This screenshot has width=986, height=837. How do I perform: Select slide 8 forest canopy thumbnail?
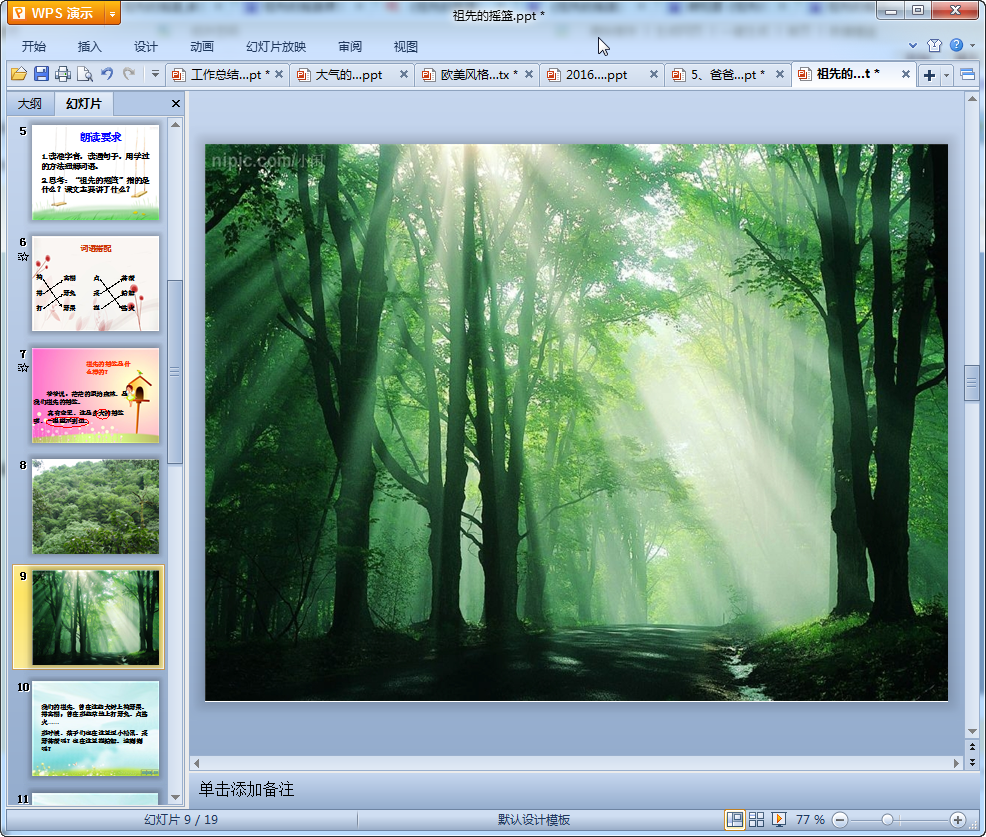96,506
